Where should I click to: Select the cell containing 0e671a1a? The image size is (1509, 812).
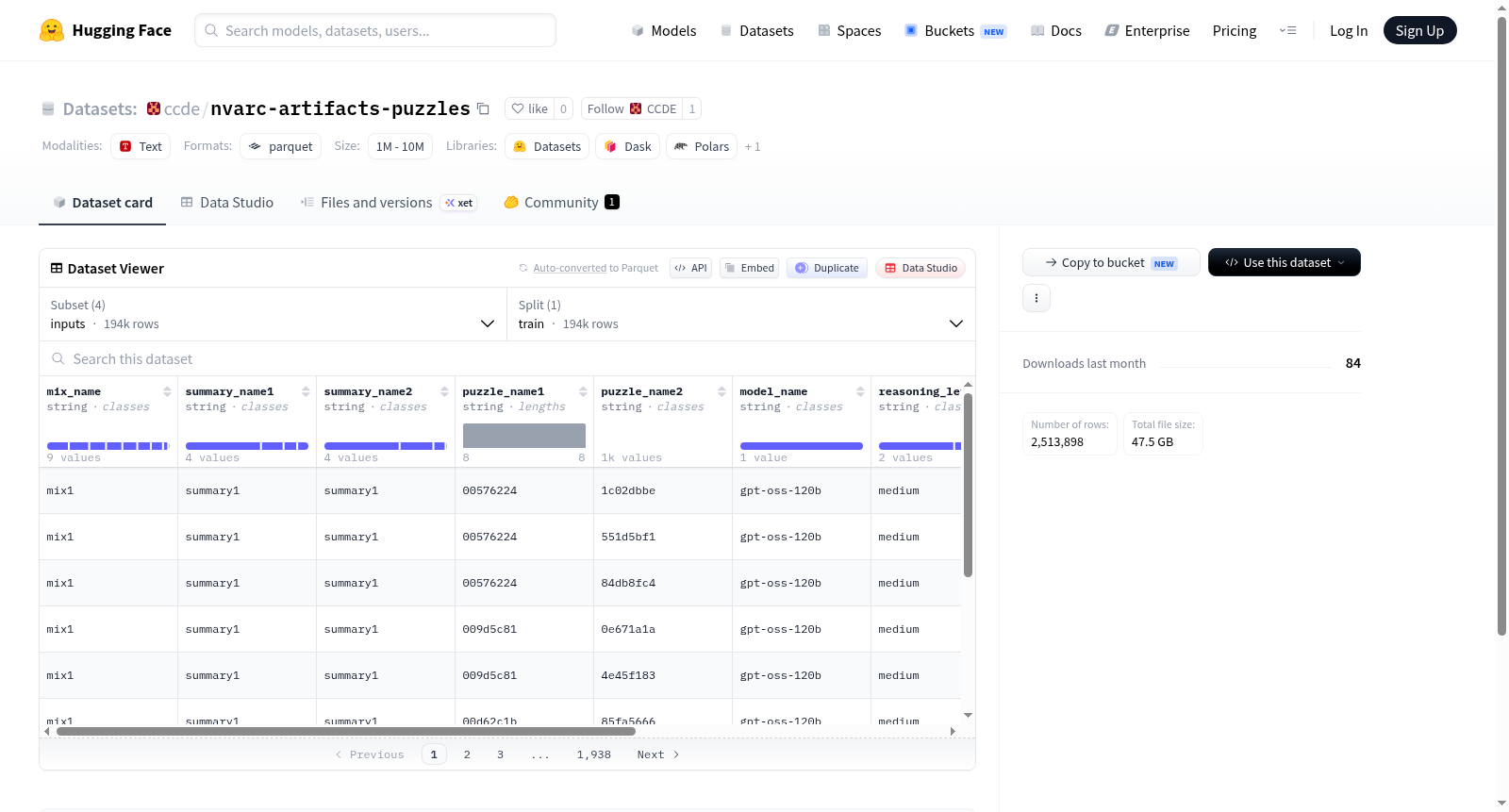point(663,629)
